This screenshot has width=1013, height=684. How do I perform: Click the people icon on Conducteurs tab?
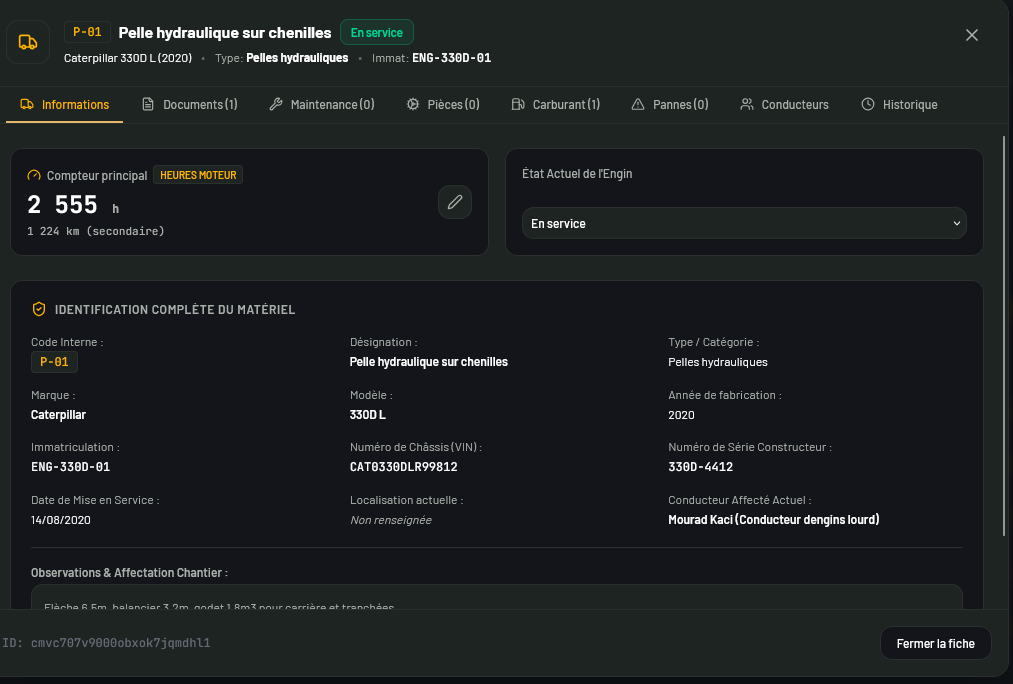[747, 105]
